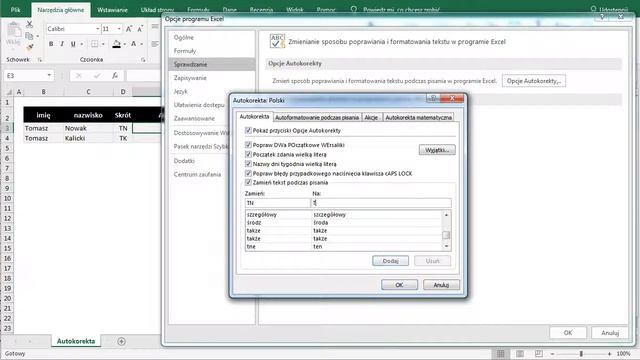Toggle Nazwy dni tygodnia wielką literą checkbox
The height and width of the screenshot is (360, 640).
point(248,164)
